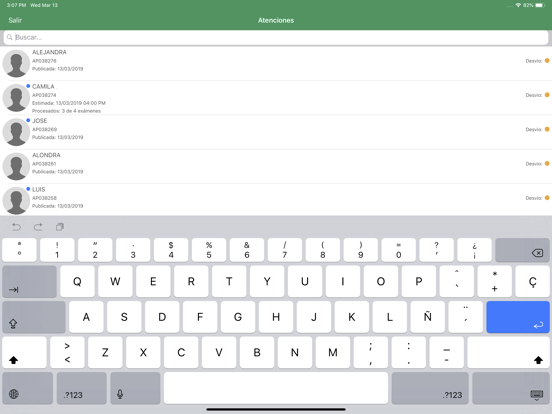Tap the left Shift key

[24, 352]
